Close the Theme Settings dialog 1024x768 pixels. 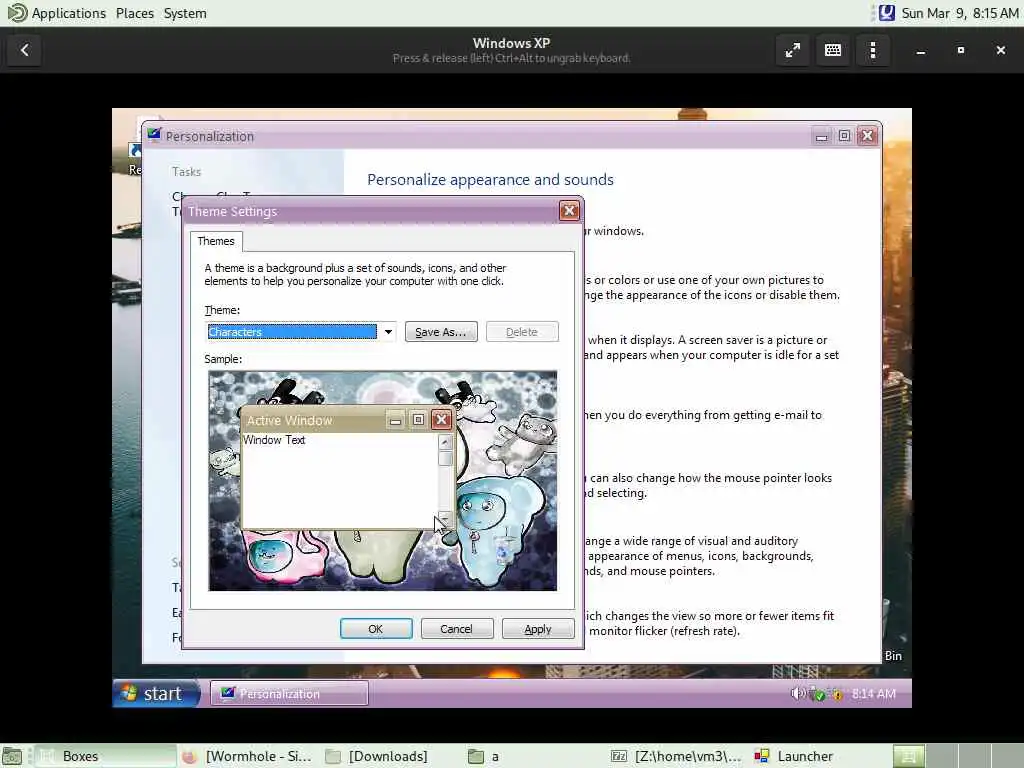569,211
